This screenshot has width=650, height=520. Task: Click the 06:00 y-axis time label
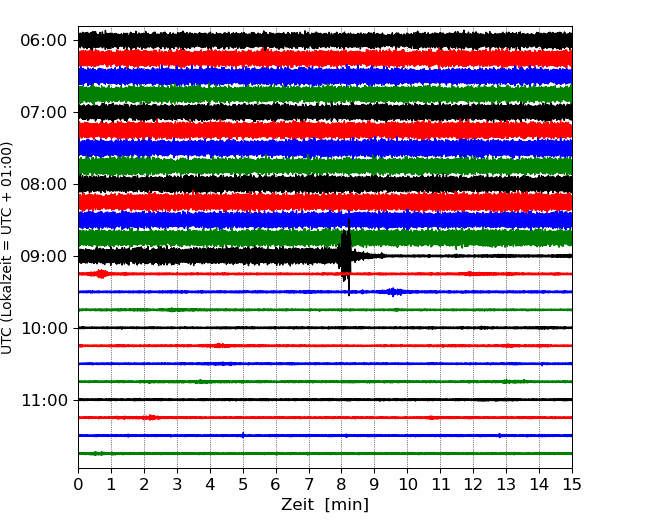44,41
